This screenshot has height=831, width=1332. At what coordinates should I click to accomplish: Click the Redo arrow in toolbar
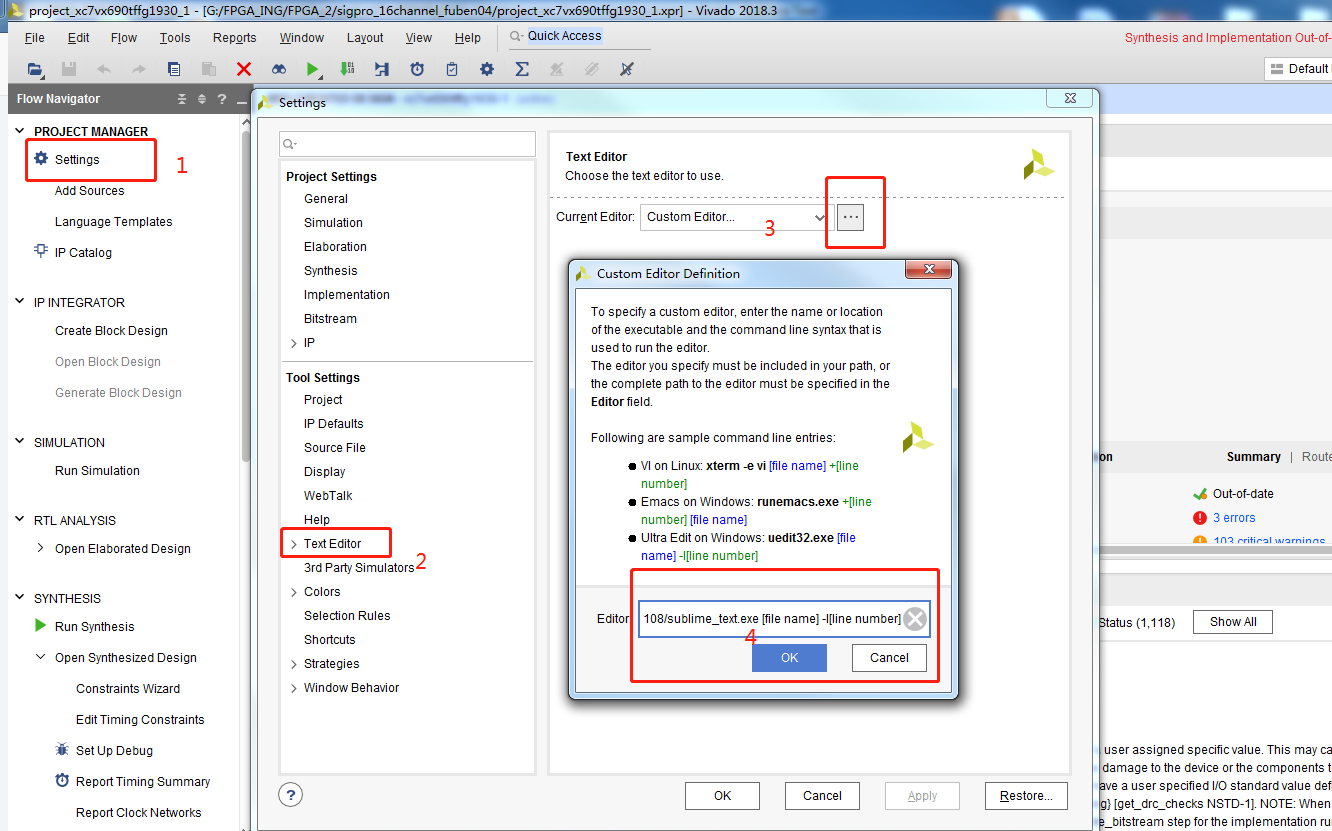139,69
